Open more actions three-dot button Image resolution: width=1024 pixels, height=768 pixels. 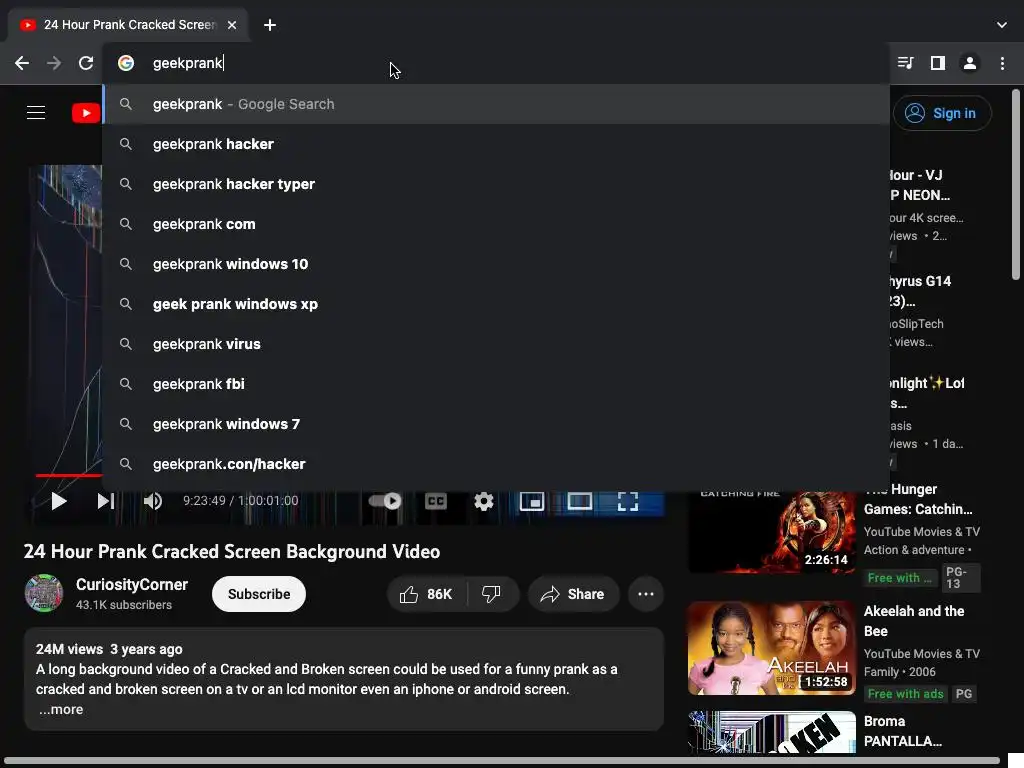click(x=646, y=594)
